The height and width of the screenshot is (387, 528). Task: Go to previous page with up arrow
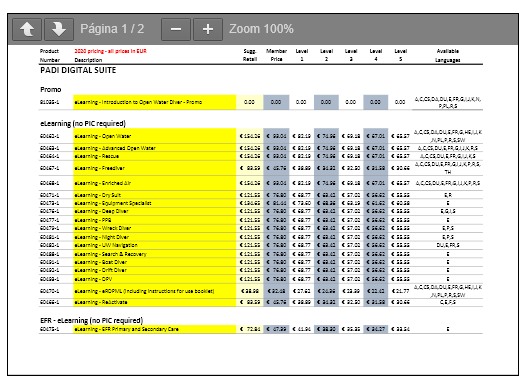(x=27, y=29)
